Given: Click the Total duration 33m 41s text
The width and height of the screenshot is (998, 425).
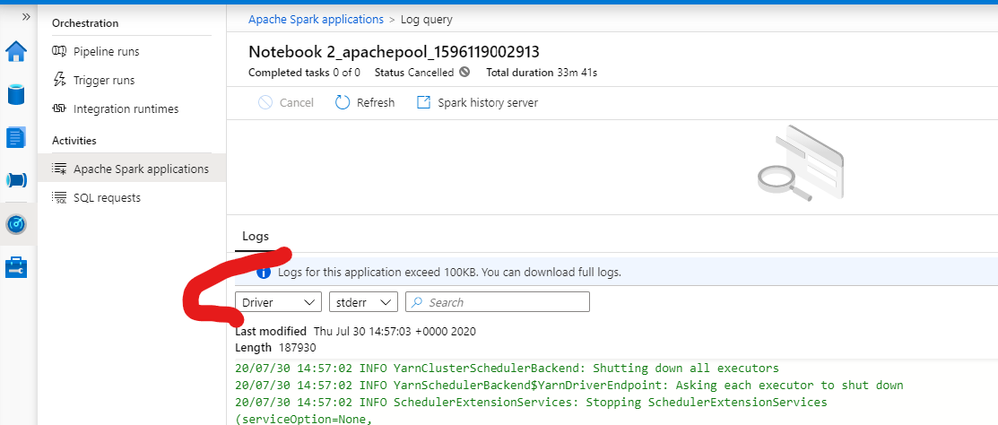Looking at the screenshot, I should [542, 72].
